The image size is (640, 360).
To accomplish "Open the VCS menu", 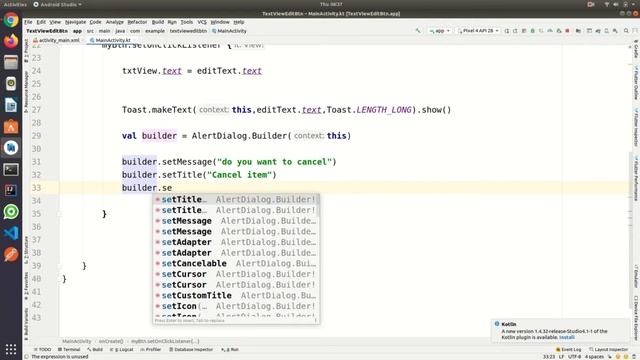I will (x=202, y=22).
